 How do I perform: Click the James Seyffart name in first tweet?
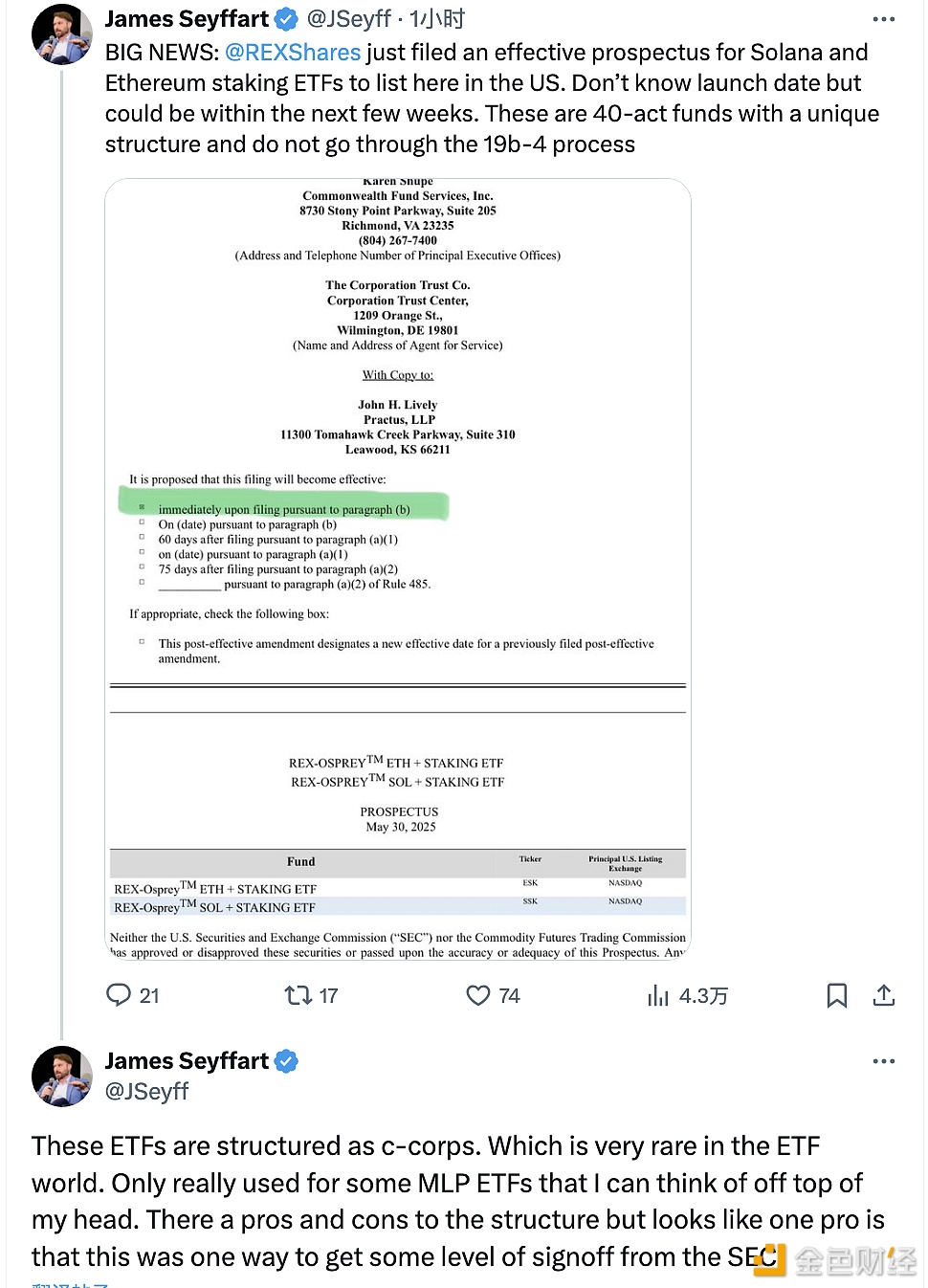187,19
